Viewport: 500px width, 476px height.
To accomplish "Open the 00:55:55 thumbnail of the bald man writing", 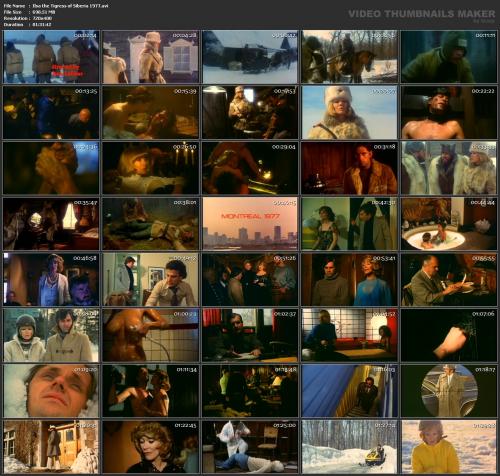I will (449, 280).
